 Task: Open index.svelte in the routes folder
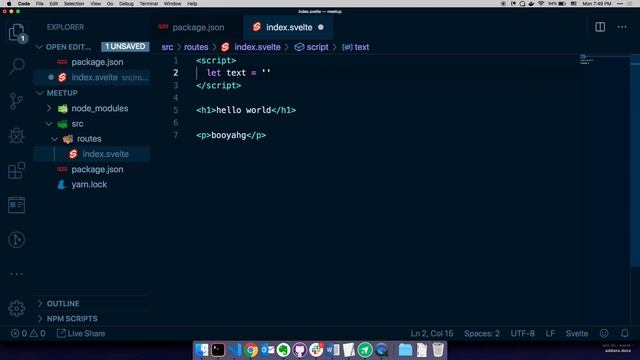92,154
